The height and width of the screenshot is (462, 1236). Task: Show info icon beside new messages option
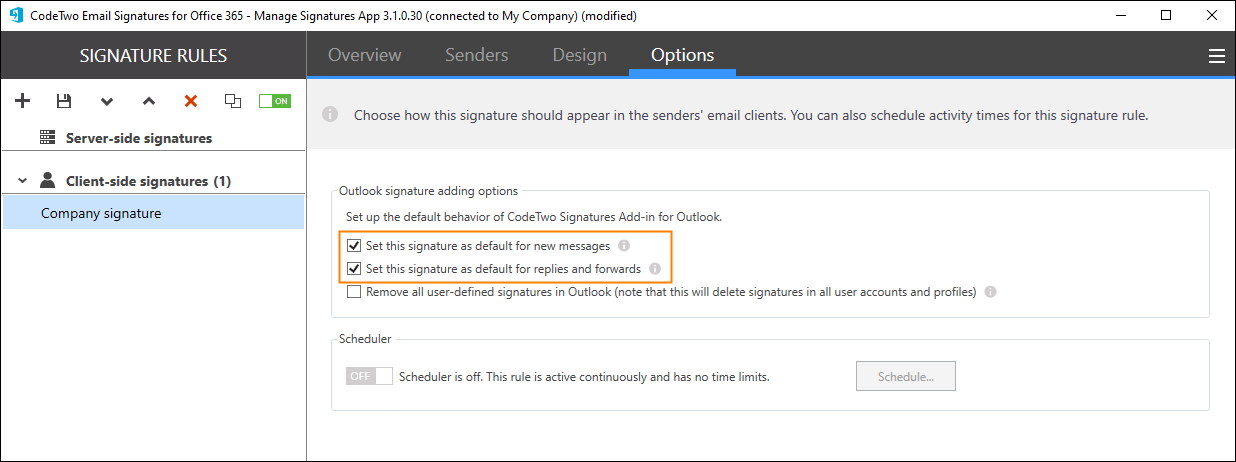[624, 245]
